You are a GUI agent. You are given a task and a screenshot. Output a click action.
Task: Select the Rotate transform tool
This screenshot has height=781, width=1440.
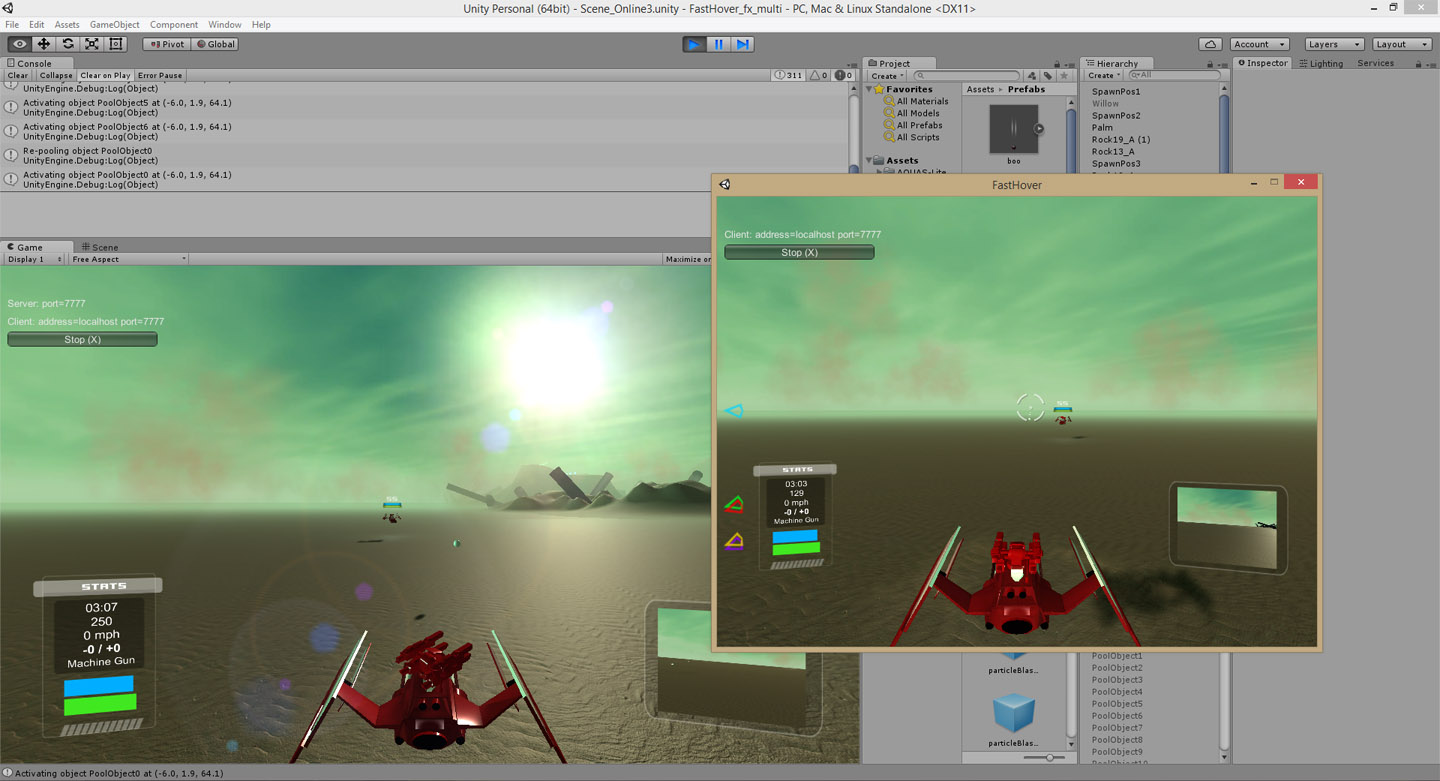click(68, 44)
